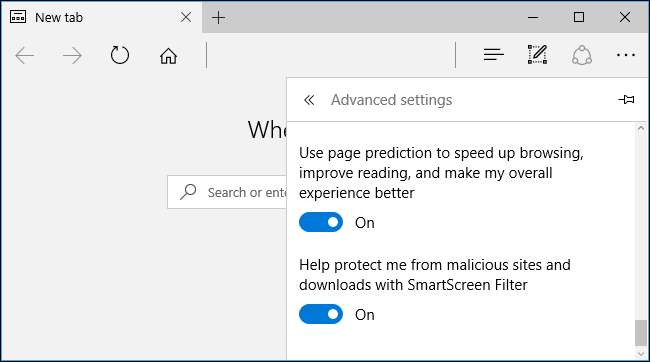Open a new tab with plus button
This screenshot has height=362, width=650.
click(218, 17)
